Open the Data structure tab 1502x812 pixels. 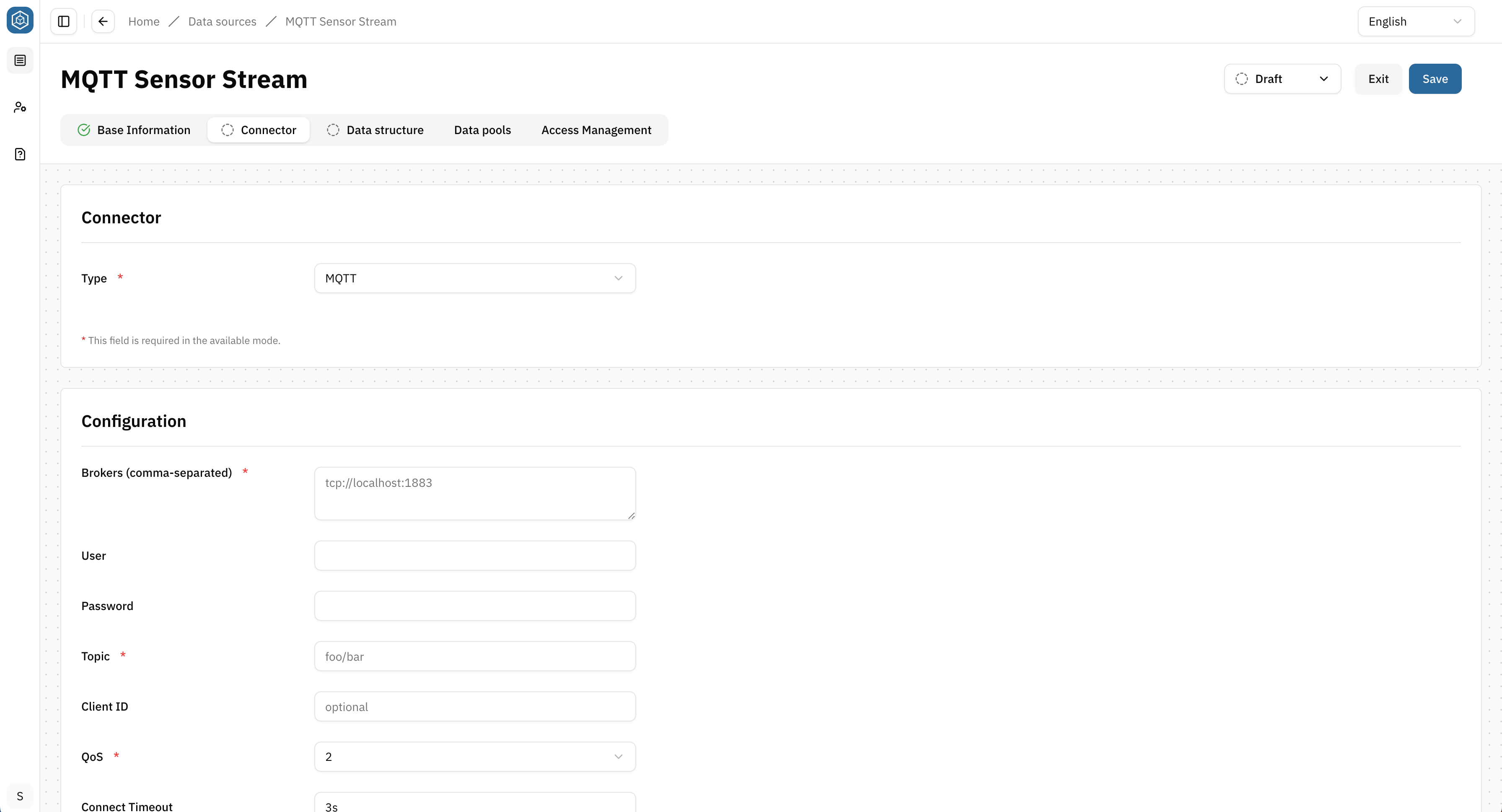click(375, 130)
